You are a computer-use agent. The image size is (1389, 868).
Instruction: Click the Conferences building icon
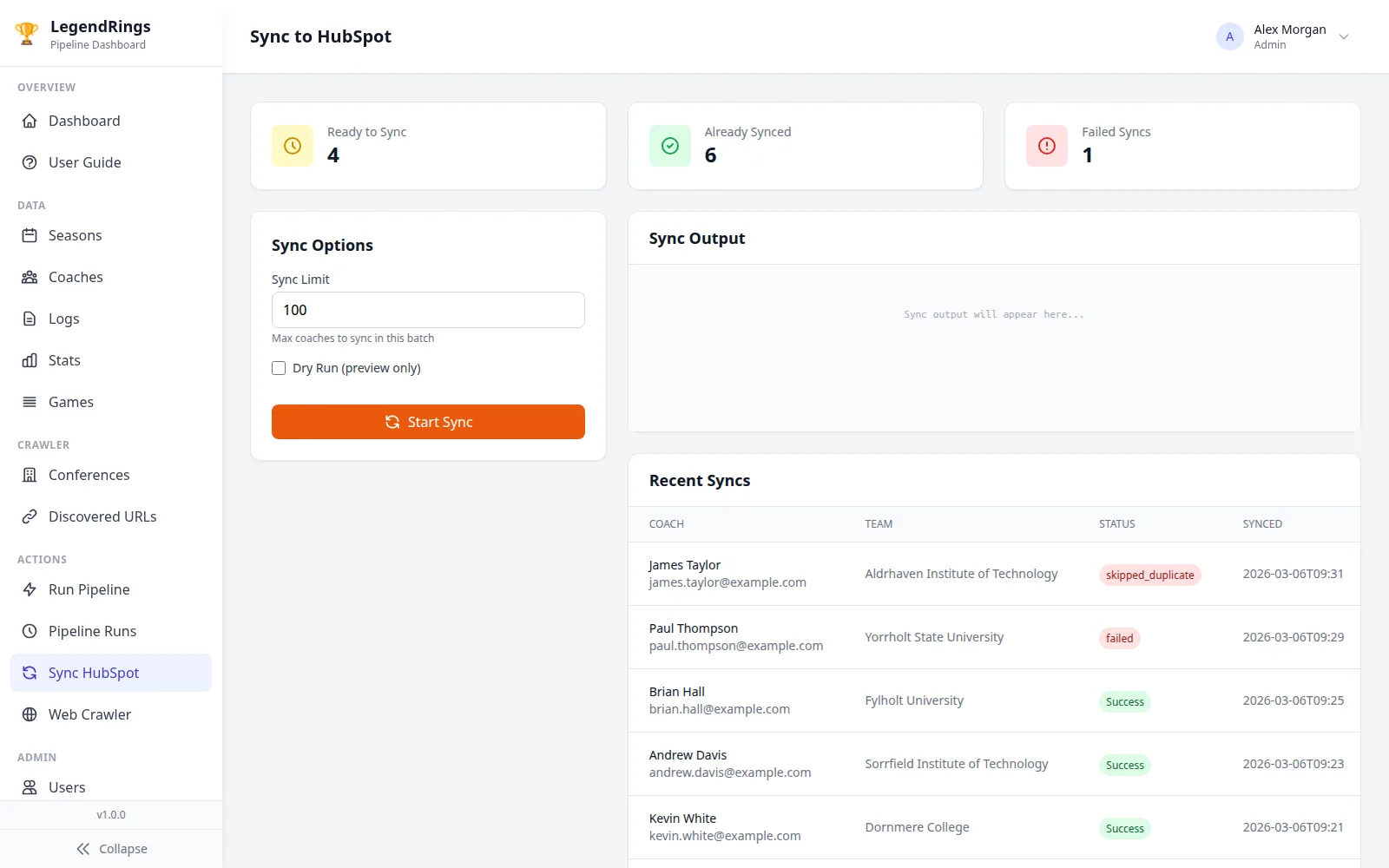[x=30, y=475]
